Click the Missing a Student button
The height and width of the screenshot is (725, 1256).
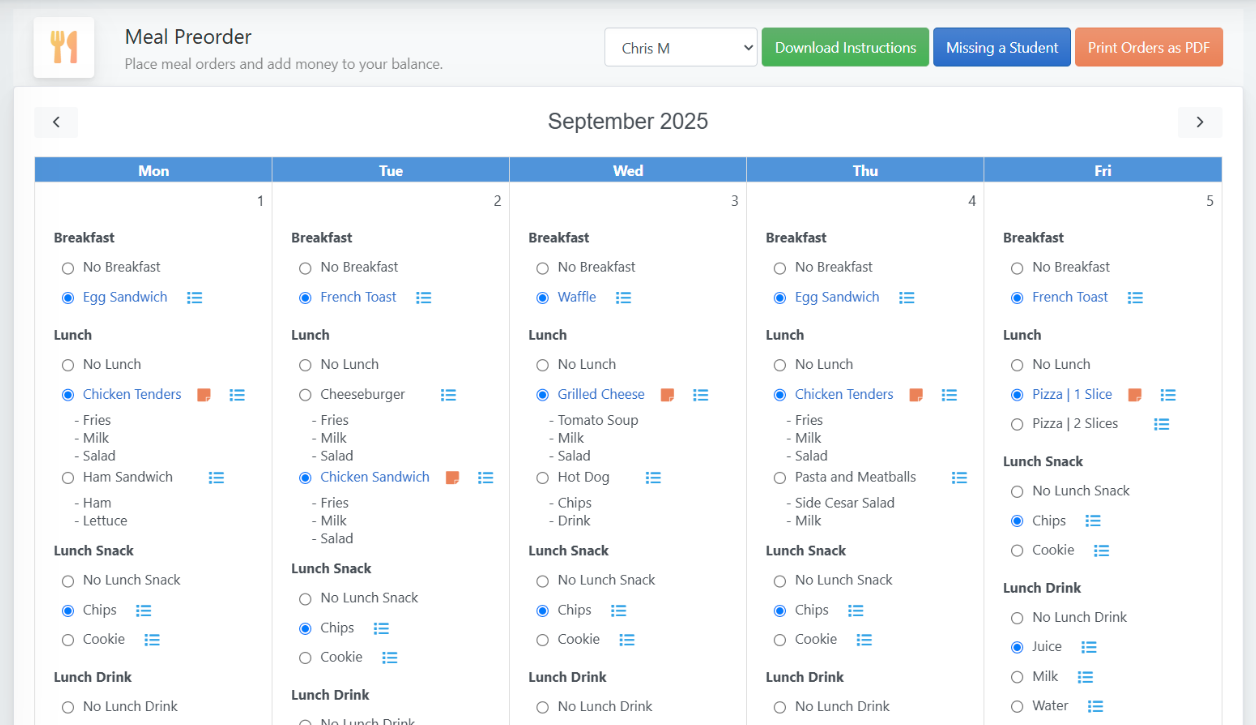coord(1001,46)
